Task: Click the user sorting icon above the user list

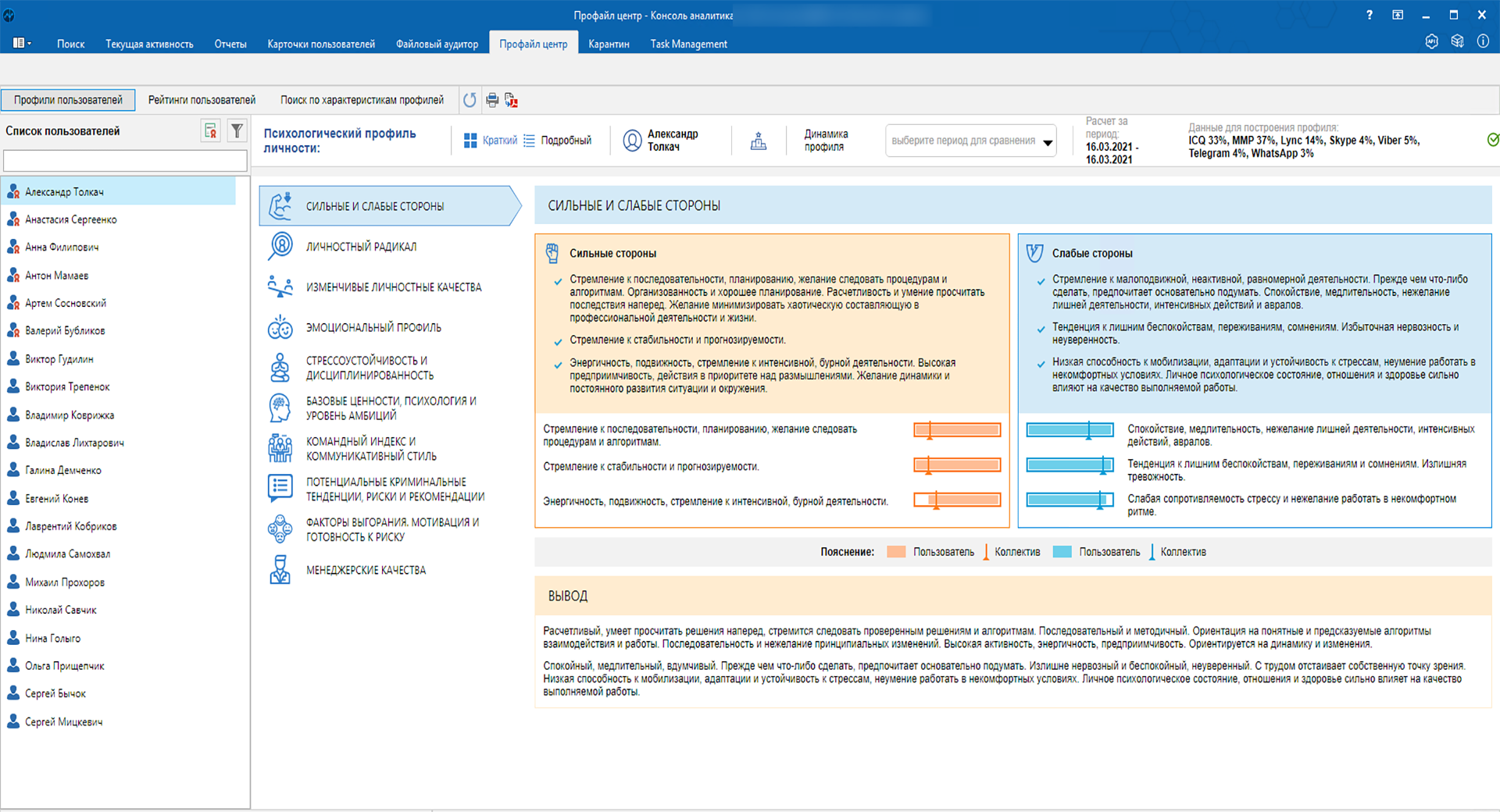Action: [x=209, y=131]
